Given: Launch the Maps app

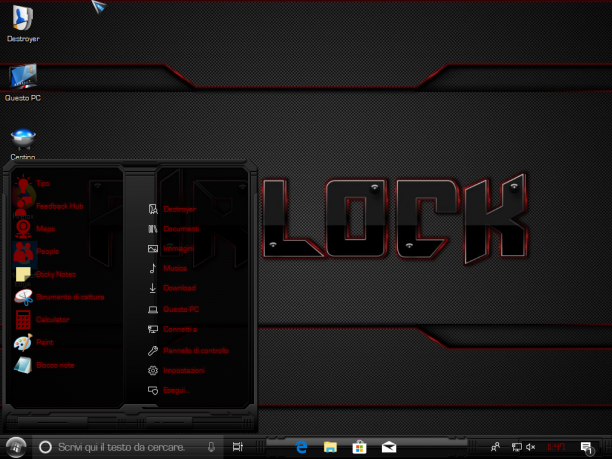Looking at the screenshot, I should coord(35,229).
